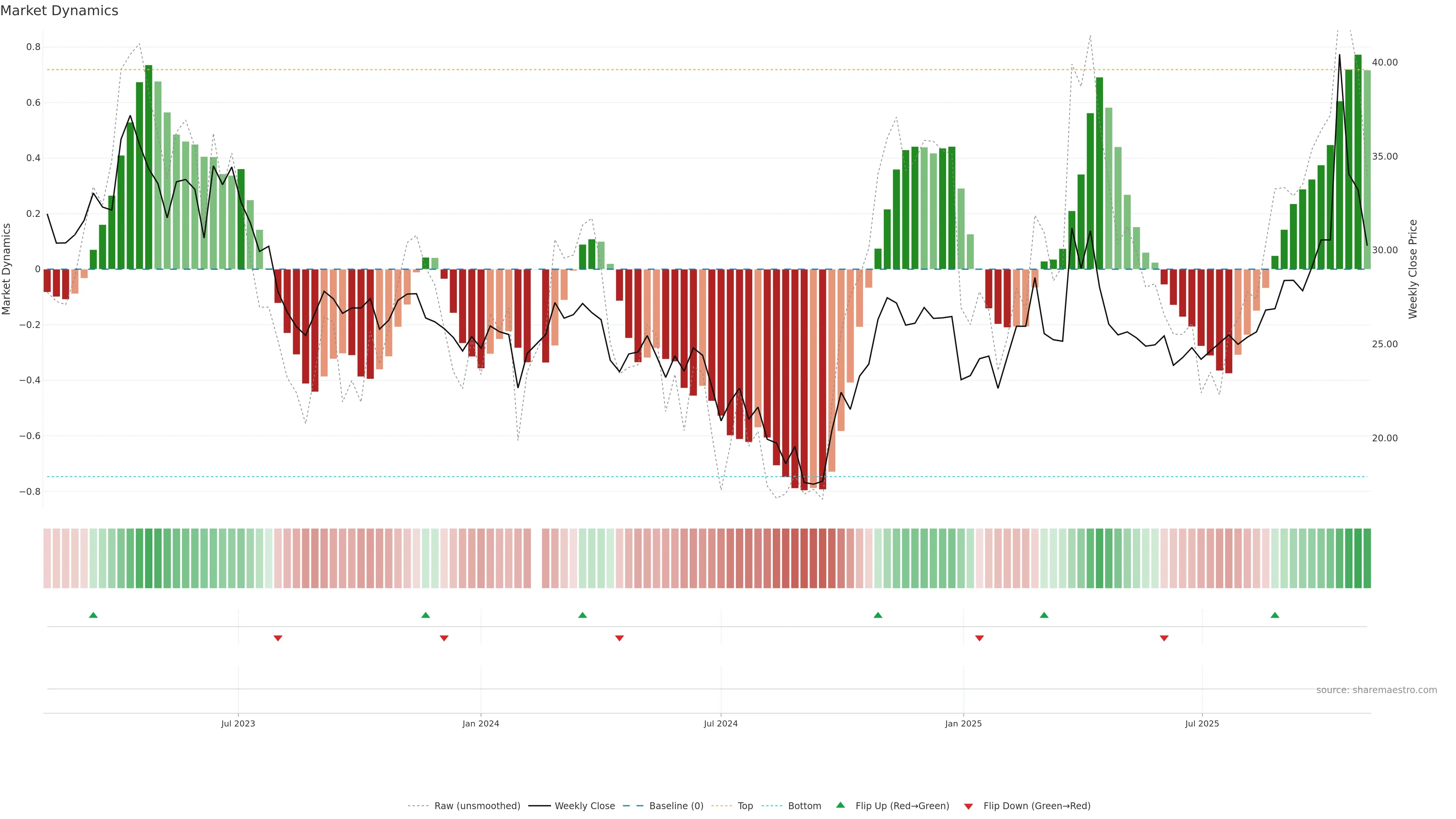Screen dimensions: 1456x819
Task: Click the Flip Up legend triangle icon
Action: point(841,805)
